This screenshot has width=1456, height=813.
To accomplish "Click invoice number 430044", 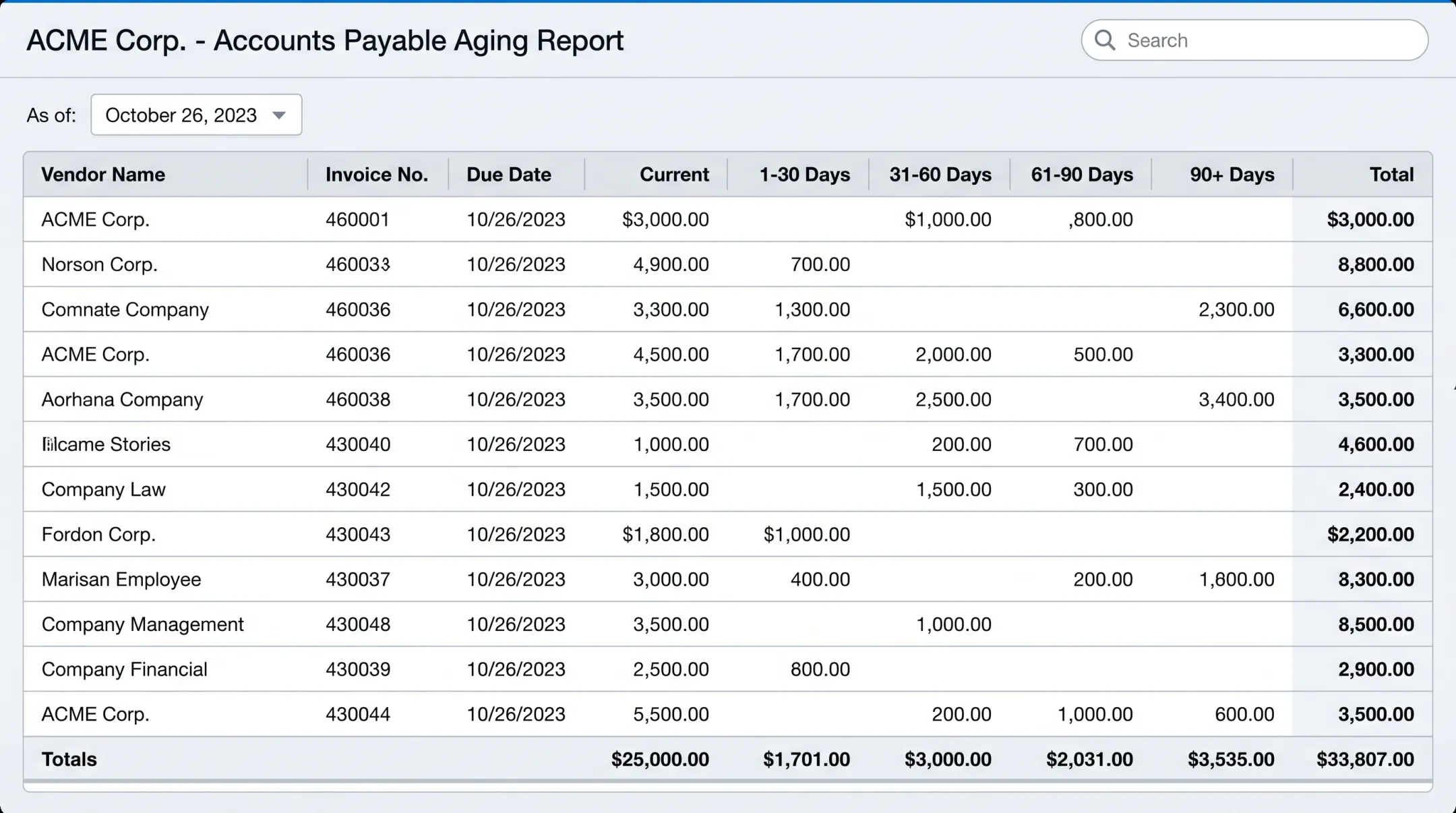I will [x=358, y=714].
